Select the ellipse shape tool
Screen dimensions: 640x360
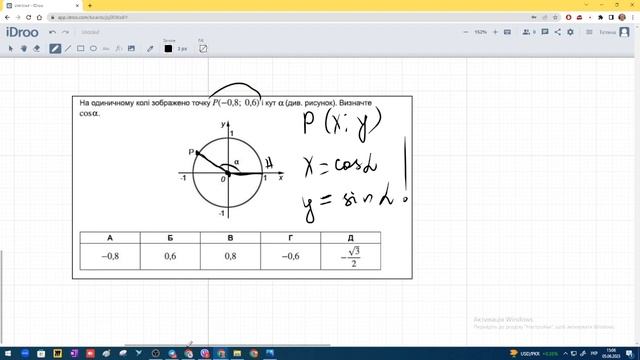(93, 49)
